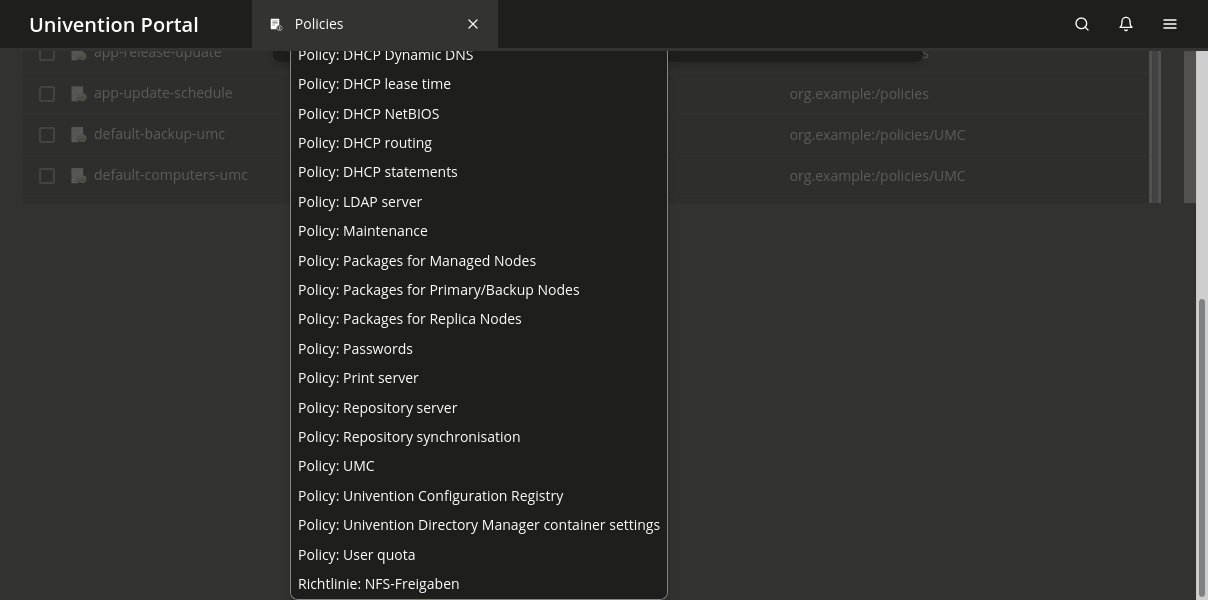Click the app-update-schedule policy icon
The width and height of the screenshot is (1208, 600).
(x=79, y=94)
